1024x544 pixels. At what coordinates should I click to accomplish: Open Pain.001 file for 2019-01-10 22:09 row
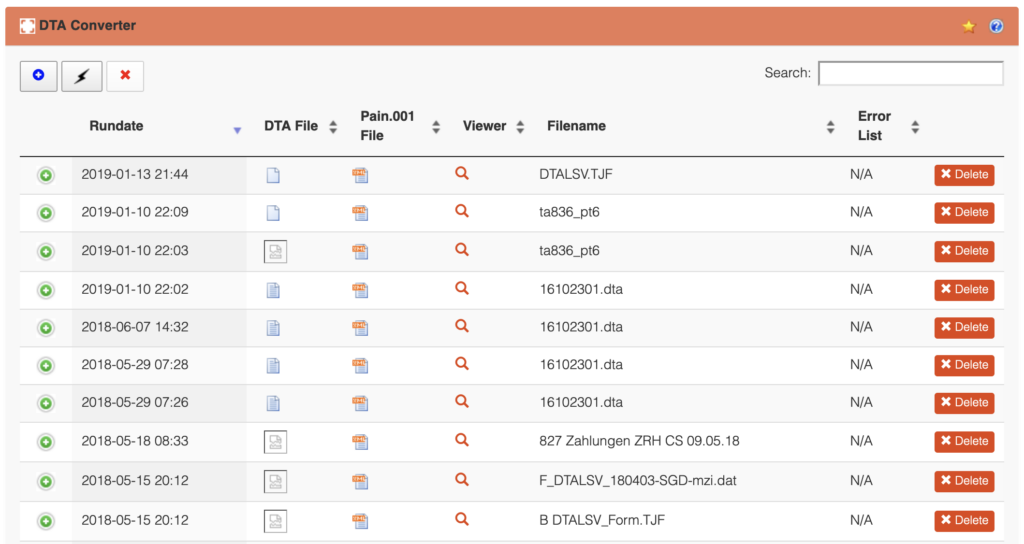360,213
